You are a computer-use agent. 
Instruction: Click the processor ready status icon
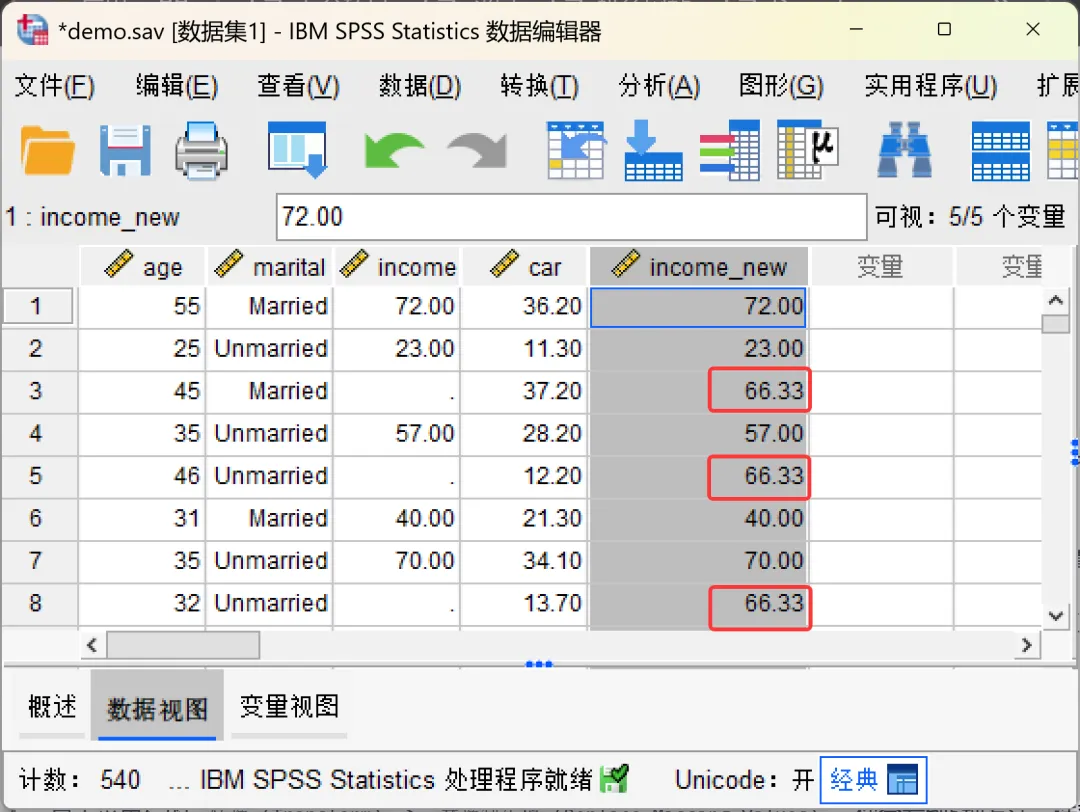pyautogui.click(x=614, y=779)
